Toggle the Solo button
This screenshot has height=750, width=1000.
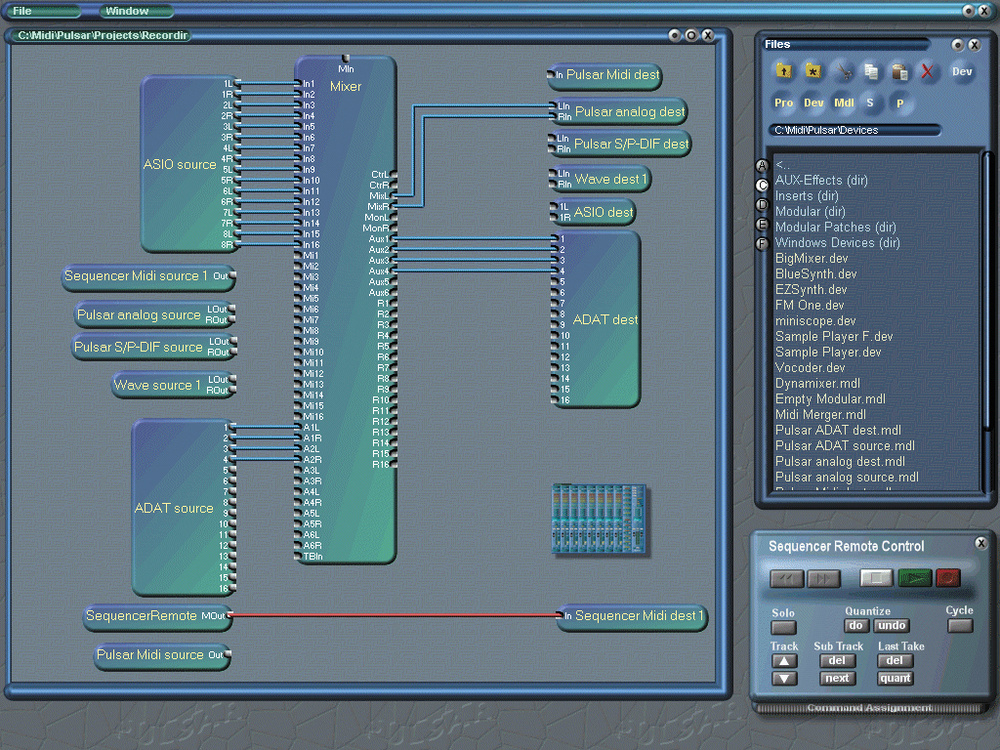click(784, 627)
